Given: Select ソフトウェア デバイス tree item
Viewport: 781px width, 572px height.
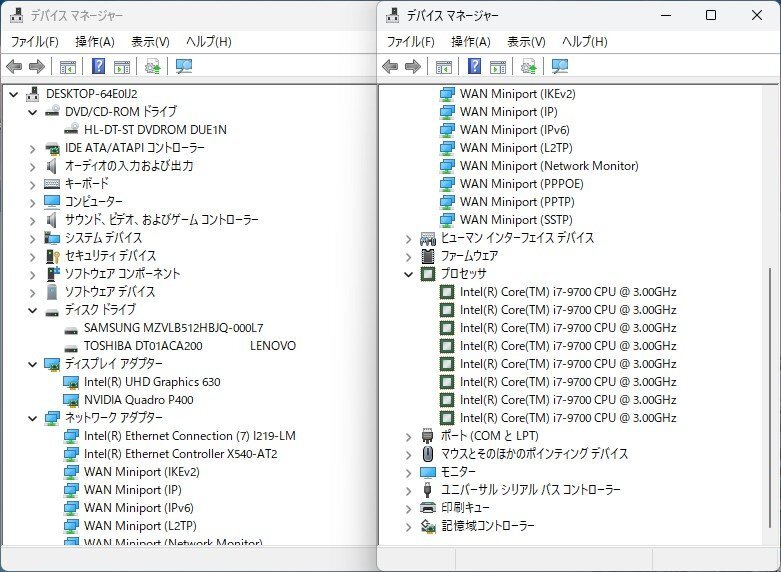Looking at the screenshot, I should (x=110, y=291).
